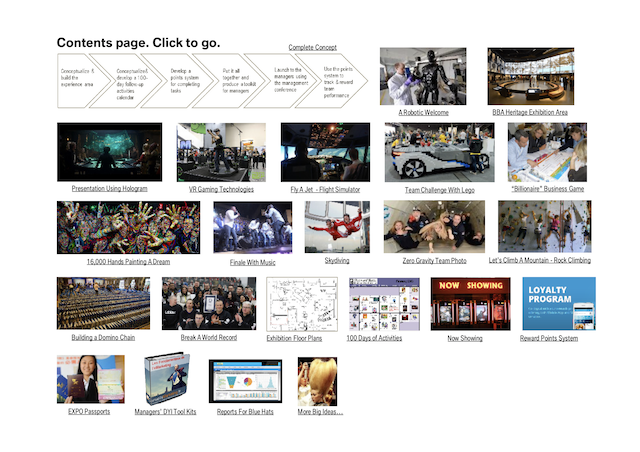Click the domino chain thumbnail image
This screenshot has height=452, width=640.
(x=103, y=303)
